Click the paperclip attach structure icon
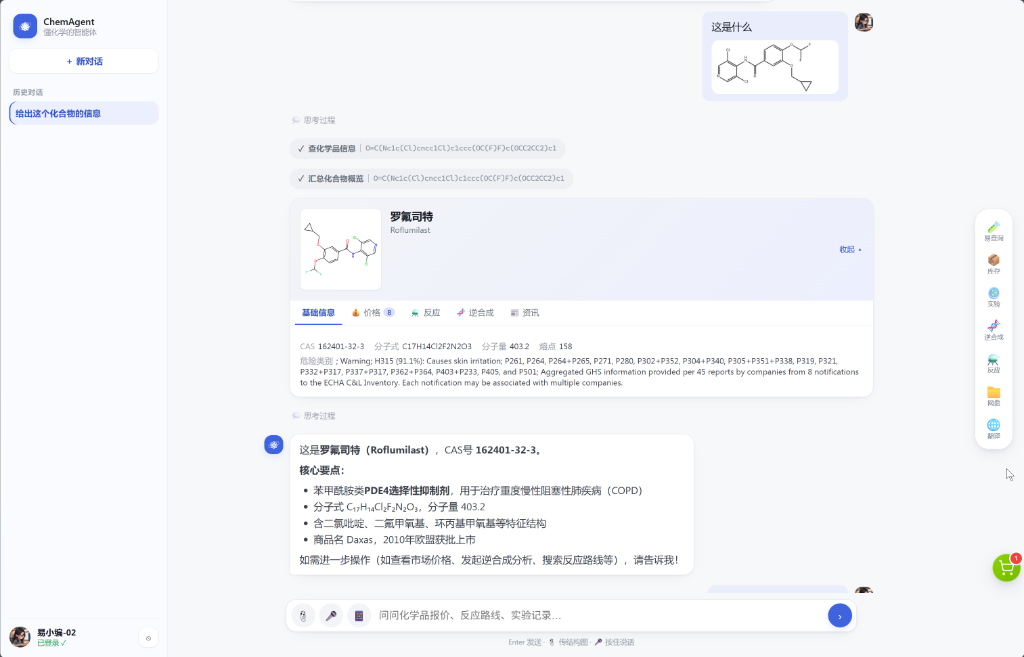 point(303,615)
